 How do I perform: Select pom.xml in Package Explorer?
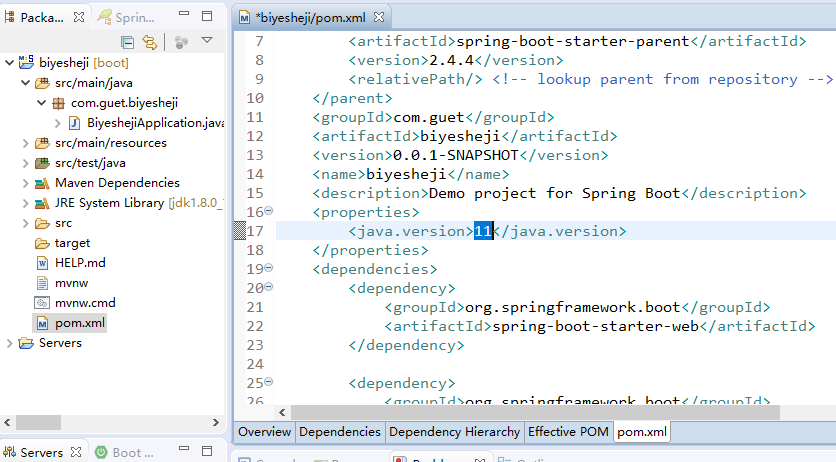[70, 323]
